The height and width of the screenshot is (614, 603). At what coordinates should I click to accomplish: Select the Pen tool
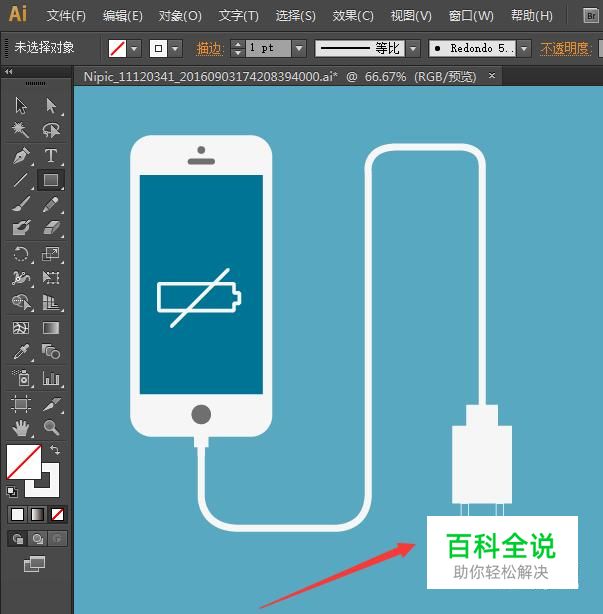(x=21, y=155)
